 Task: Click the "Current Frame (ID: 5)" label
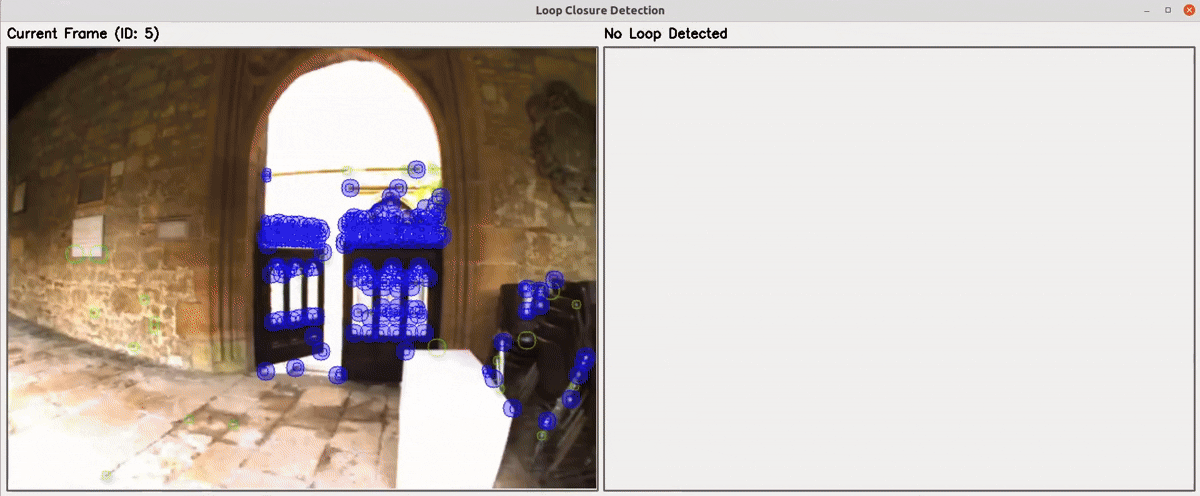(x=83, y=34)
